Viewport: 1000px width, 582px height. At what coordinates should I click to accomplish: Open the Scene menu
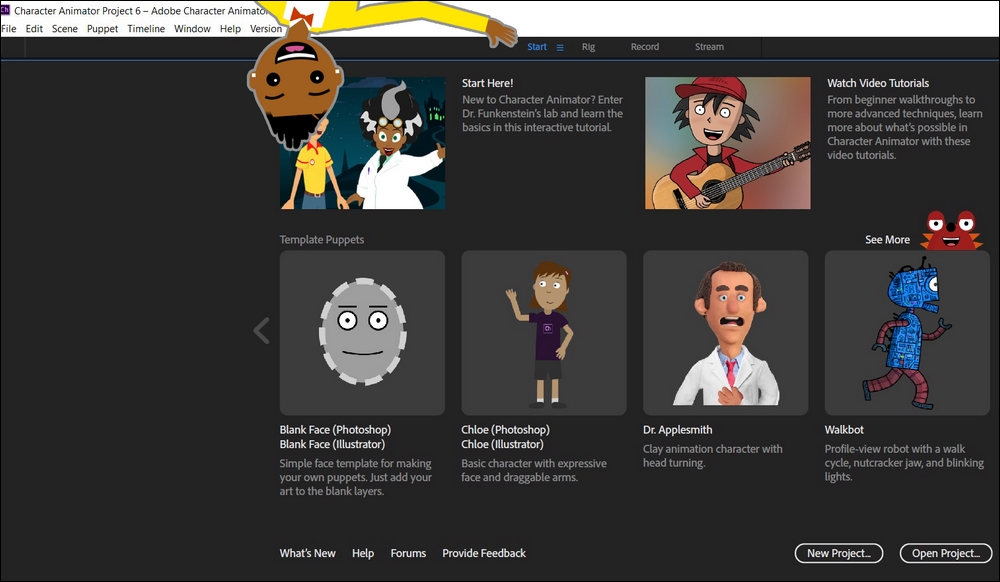[64, 29]
